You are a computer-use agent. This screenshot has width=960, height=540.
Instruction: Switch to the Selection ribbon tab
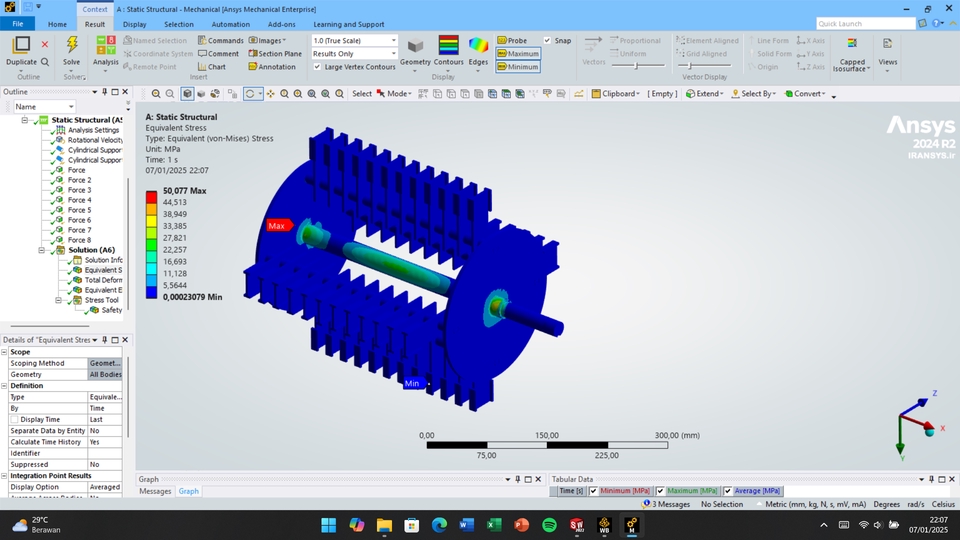[179, 24]
